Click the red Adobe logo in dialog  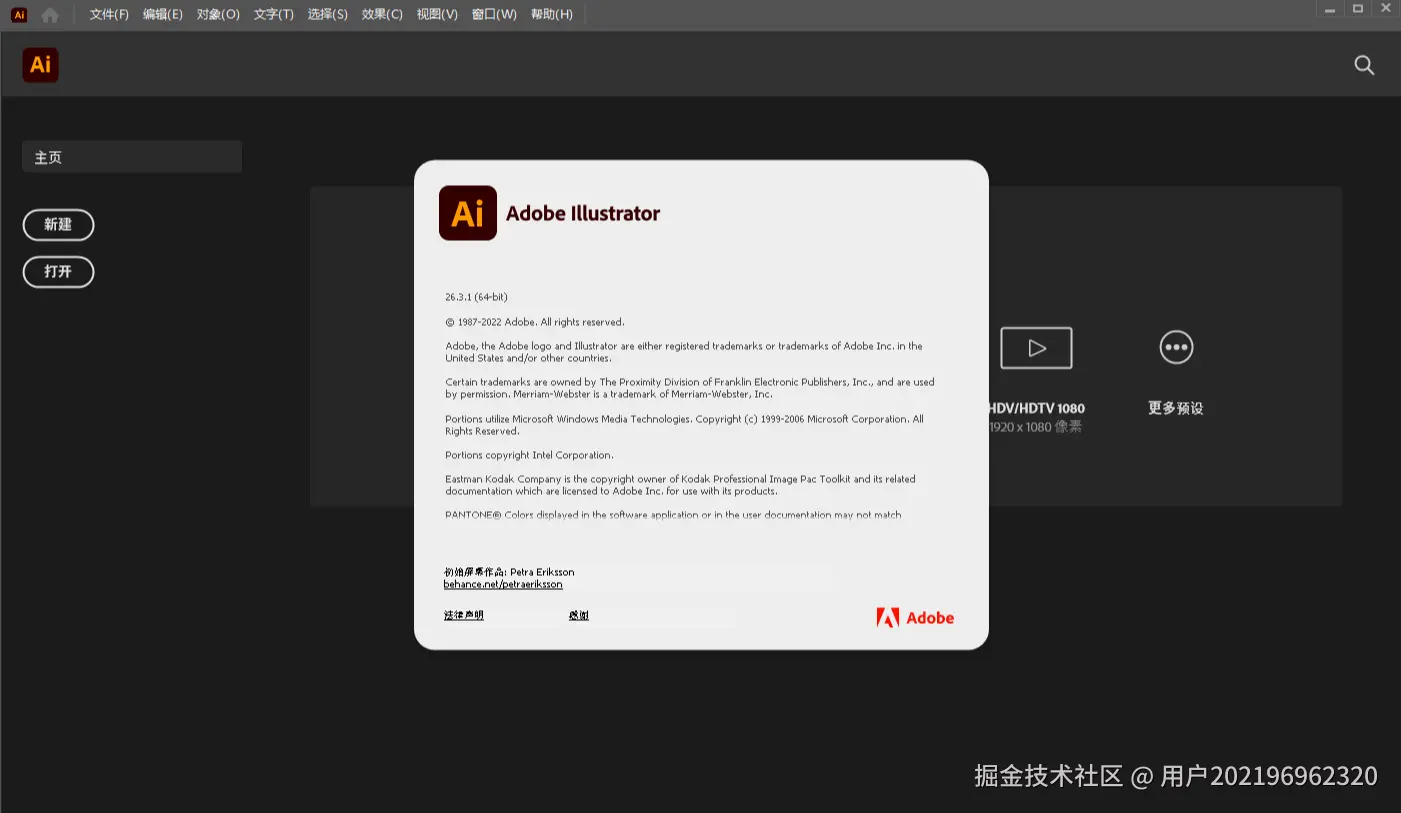pyautogui.click(x=915, y=618)
